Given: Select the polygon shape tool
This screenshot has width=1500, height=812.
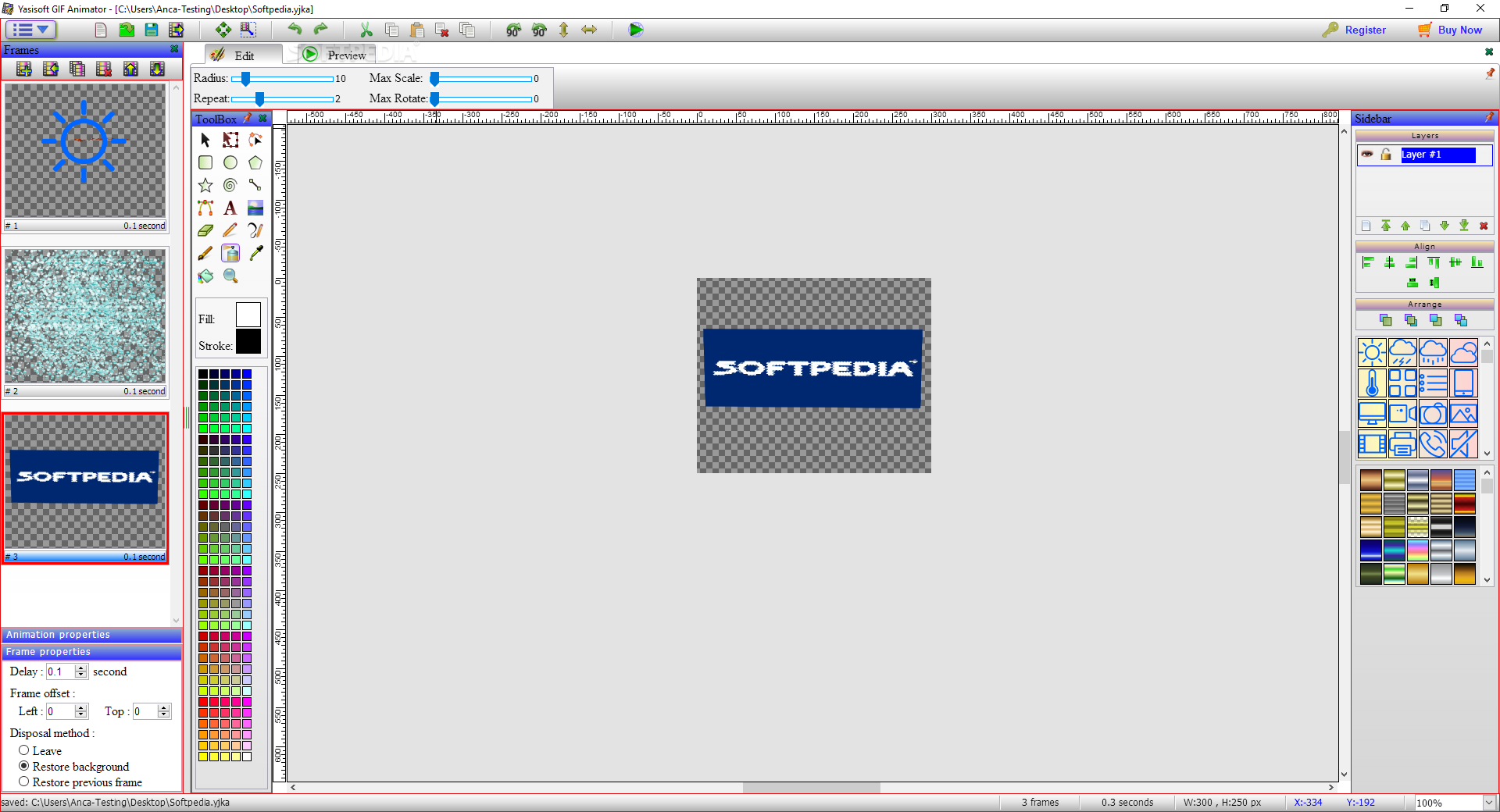Looking at the screenshot, I should 255,162.
